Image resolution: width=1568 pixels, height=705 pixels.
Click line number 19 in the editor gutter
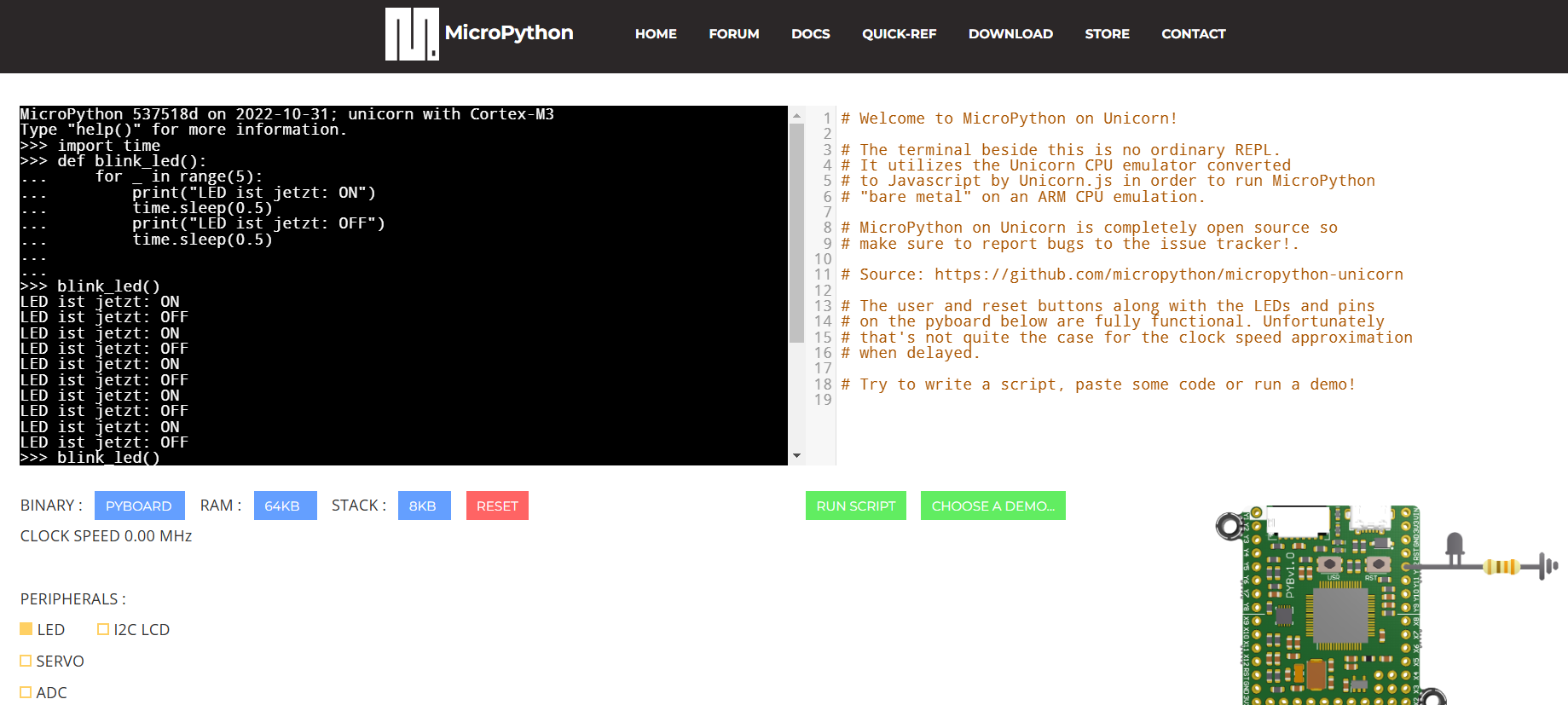[x=823, y=400]
